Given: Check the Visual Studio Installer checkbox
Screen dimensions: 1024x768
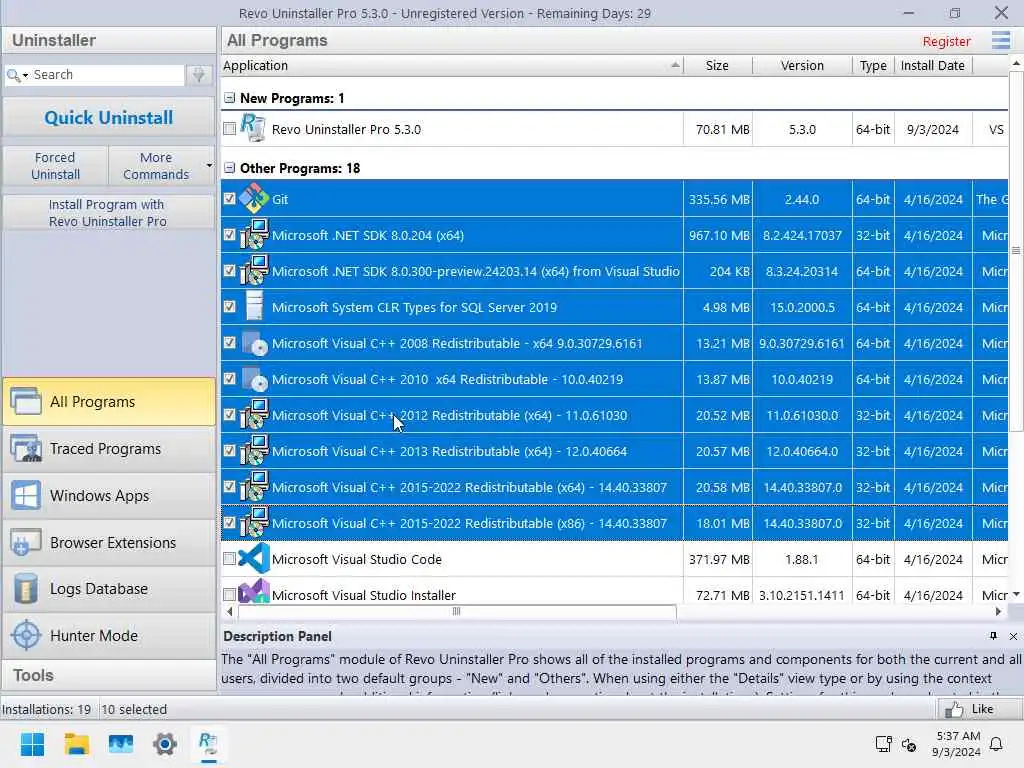Looking at the screenshot, I should tap(229, 594).
